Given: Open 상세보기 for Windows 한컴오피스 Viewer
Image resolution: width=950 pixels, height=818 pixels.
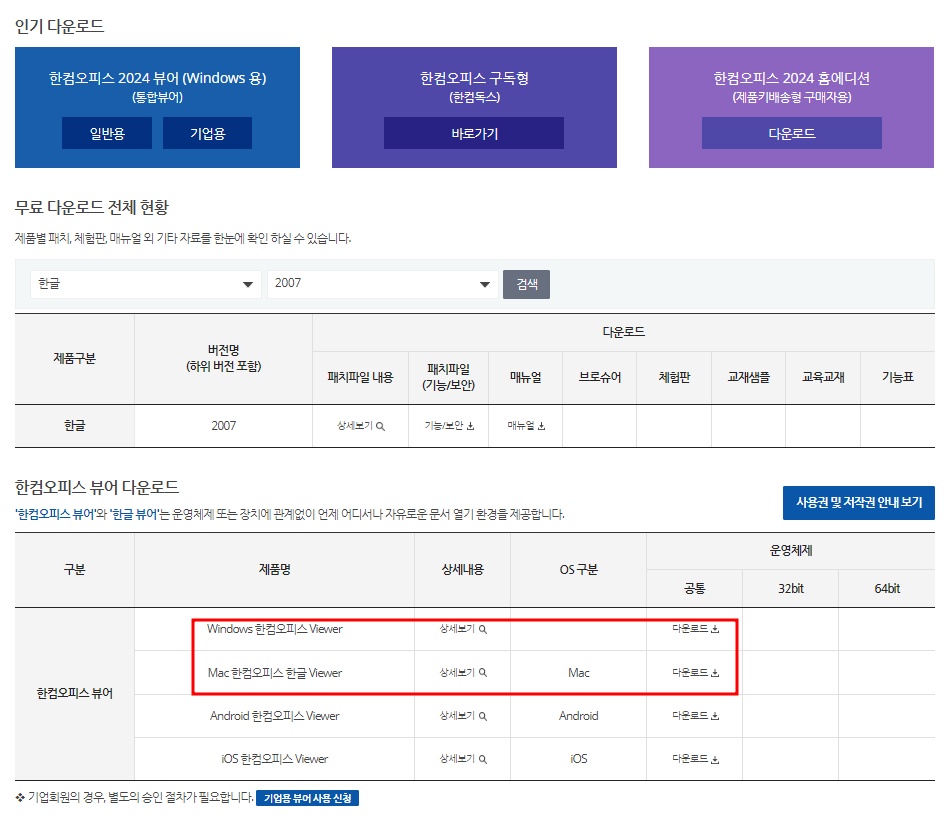Looking at the screenshot, I should point(463,629).
